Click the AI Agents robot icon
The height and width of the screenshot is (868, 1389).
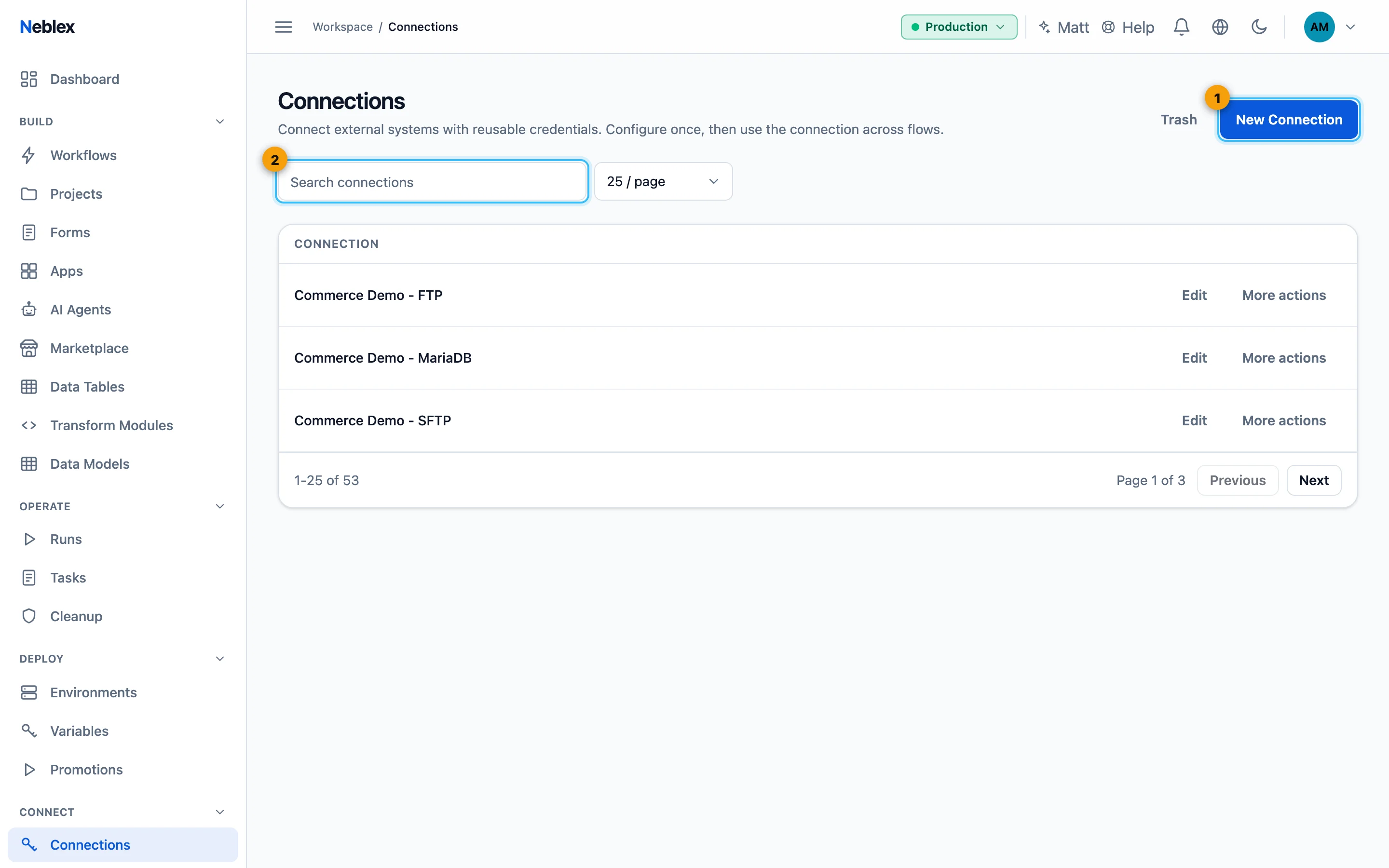pos(29,310)
